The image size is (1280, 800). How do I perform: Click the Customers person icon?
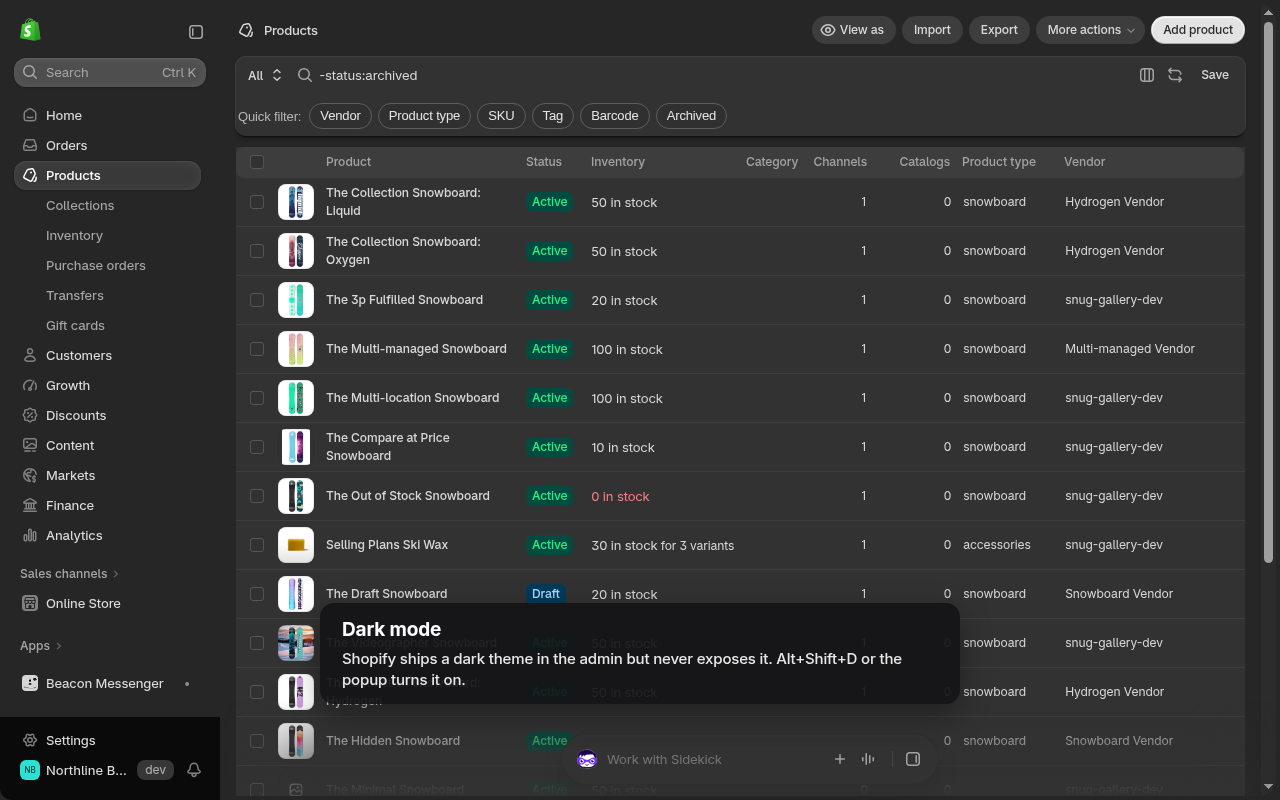click(30, 355)
